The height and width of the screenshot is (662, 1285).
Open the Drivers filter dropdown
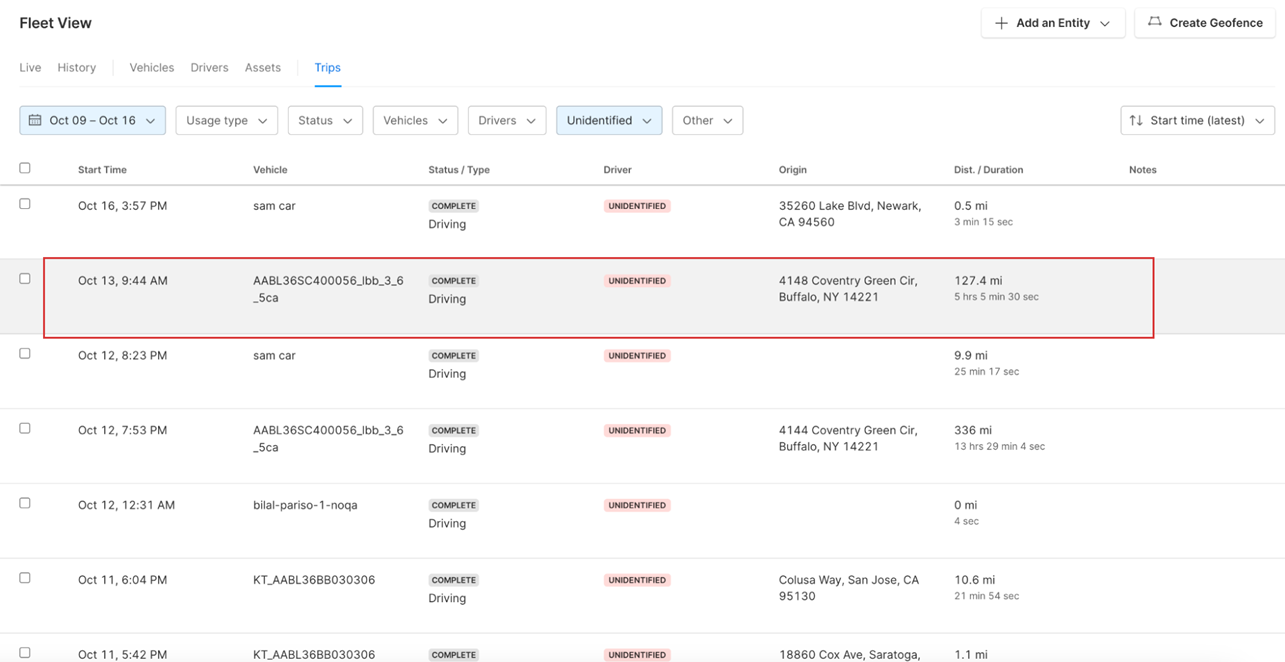click(x=506, y=120)
